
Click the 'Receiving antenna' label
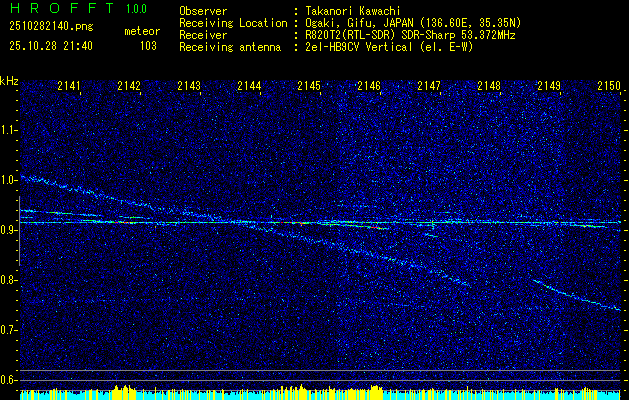(x=230, y=47)
